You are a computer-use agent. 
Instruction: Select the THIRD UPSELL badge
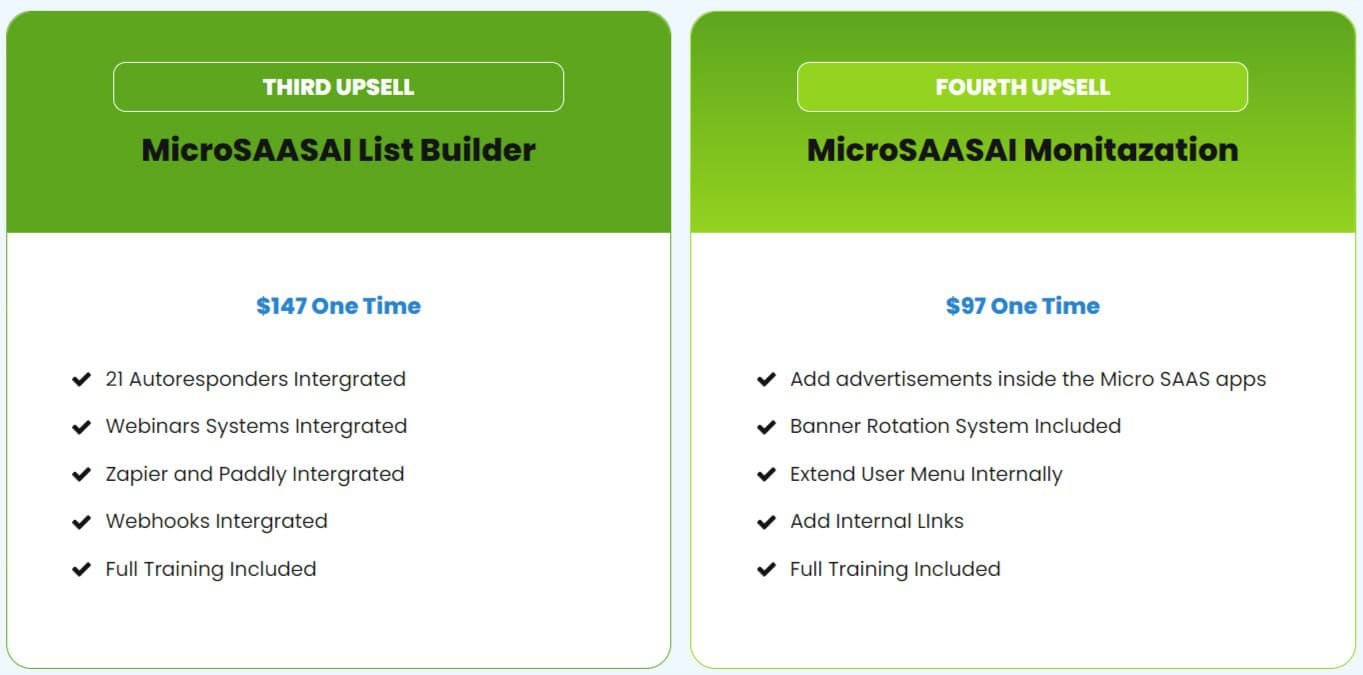[x=338, y=87]
